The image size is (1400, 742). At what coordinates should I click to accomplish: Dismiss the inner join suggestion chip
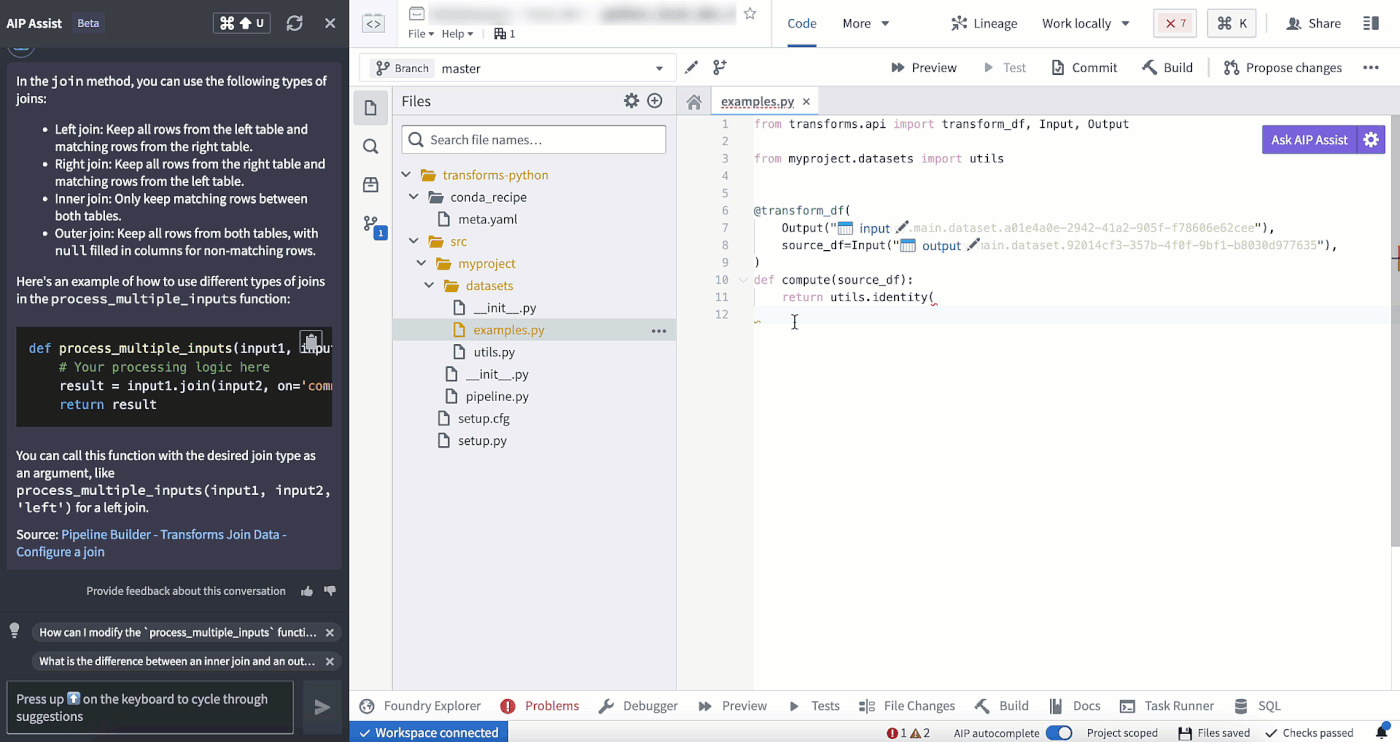[330, 661]
